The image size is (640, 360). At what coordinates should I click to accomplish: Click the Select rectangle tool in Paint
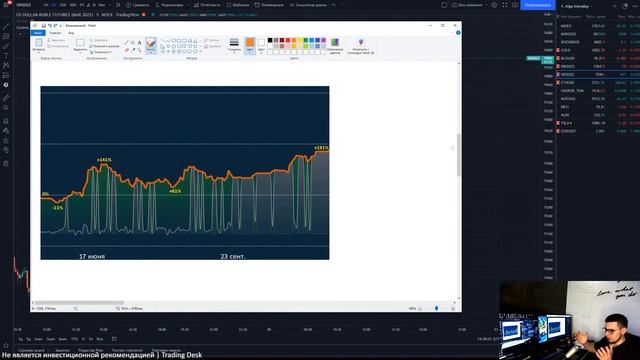coord(80,42)
